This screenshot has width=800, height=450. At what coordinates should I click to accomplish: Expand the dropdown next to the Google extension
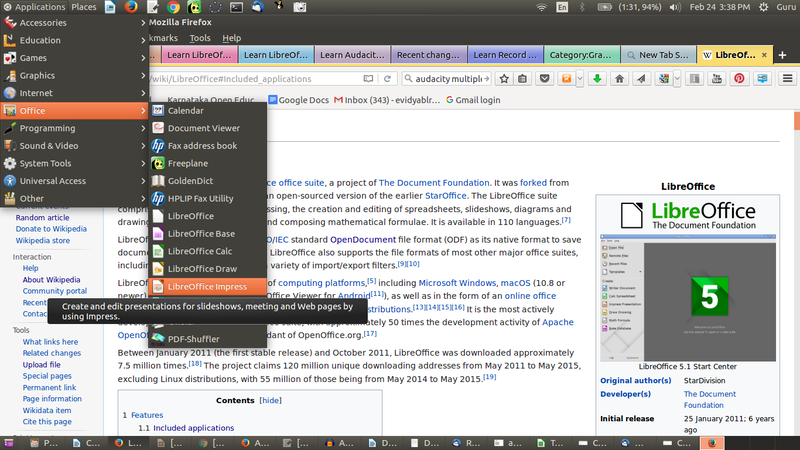677,79
